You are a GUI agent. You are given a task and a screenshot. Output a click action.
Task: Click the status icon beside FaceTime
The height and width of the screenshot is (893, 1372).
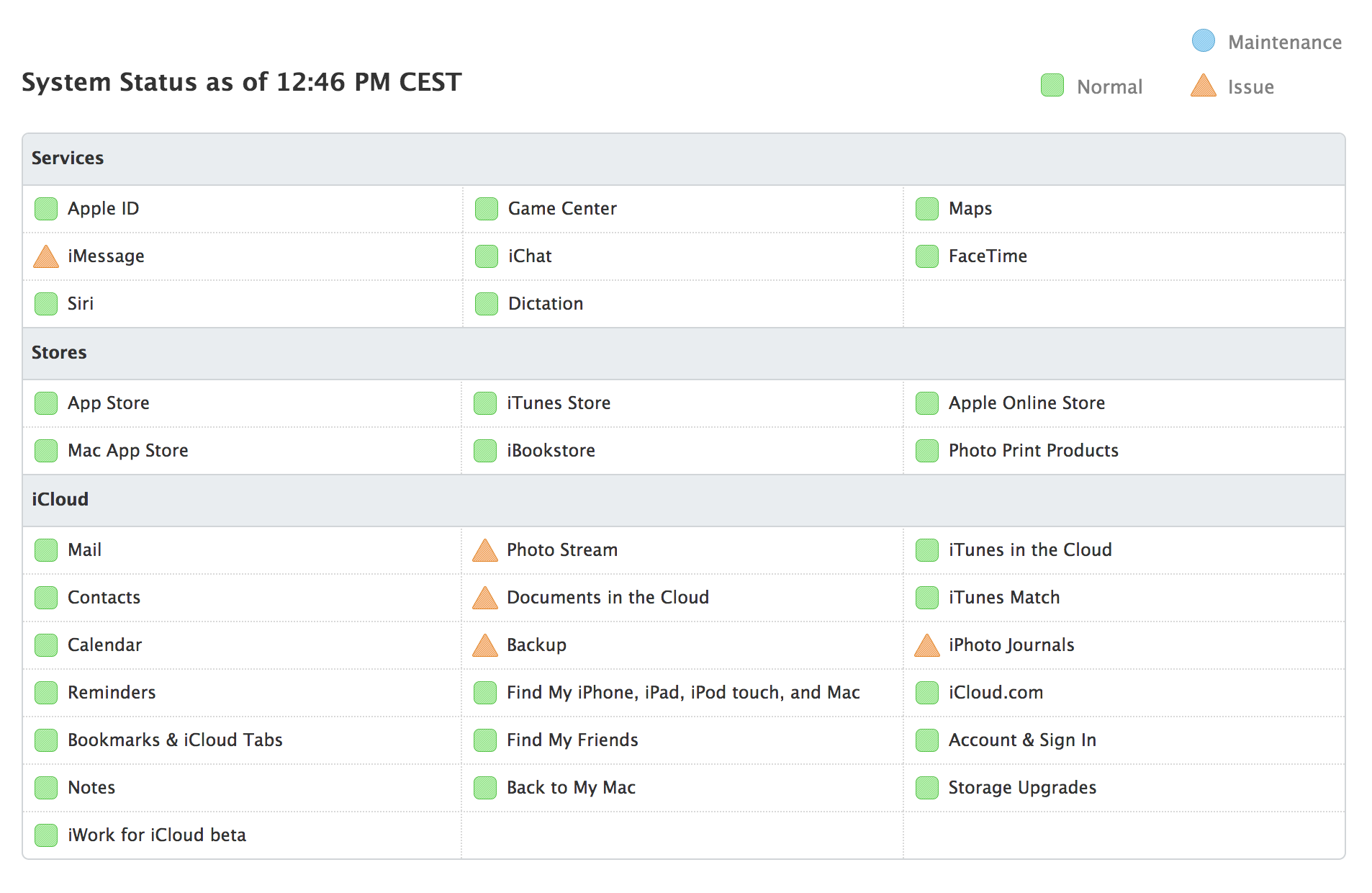point(927,256)
